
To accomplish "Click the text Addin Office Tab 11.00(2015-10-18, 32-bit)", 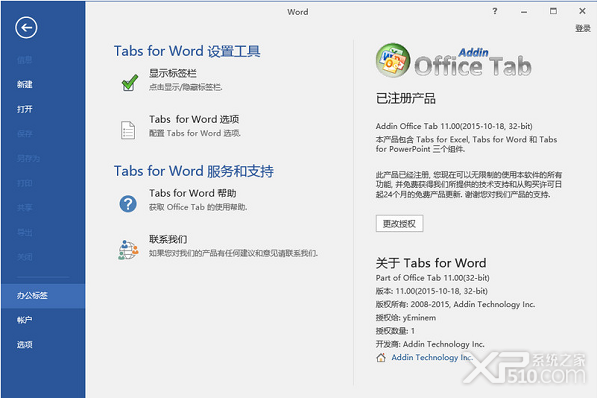I will (454, 126).
